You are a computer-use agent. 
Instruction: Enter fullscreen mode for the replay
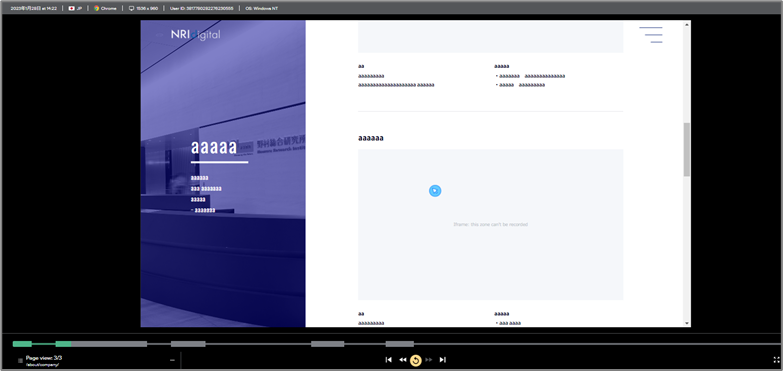point(776,360)
